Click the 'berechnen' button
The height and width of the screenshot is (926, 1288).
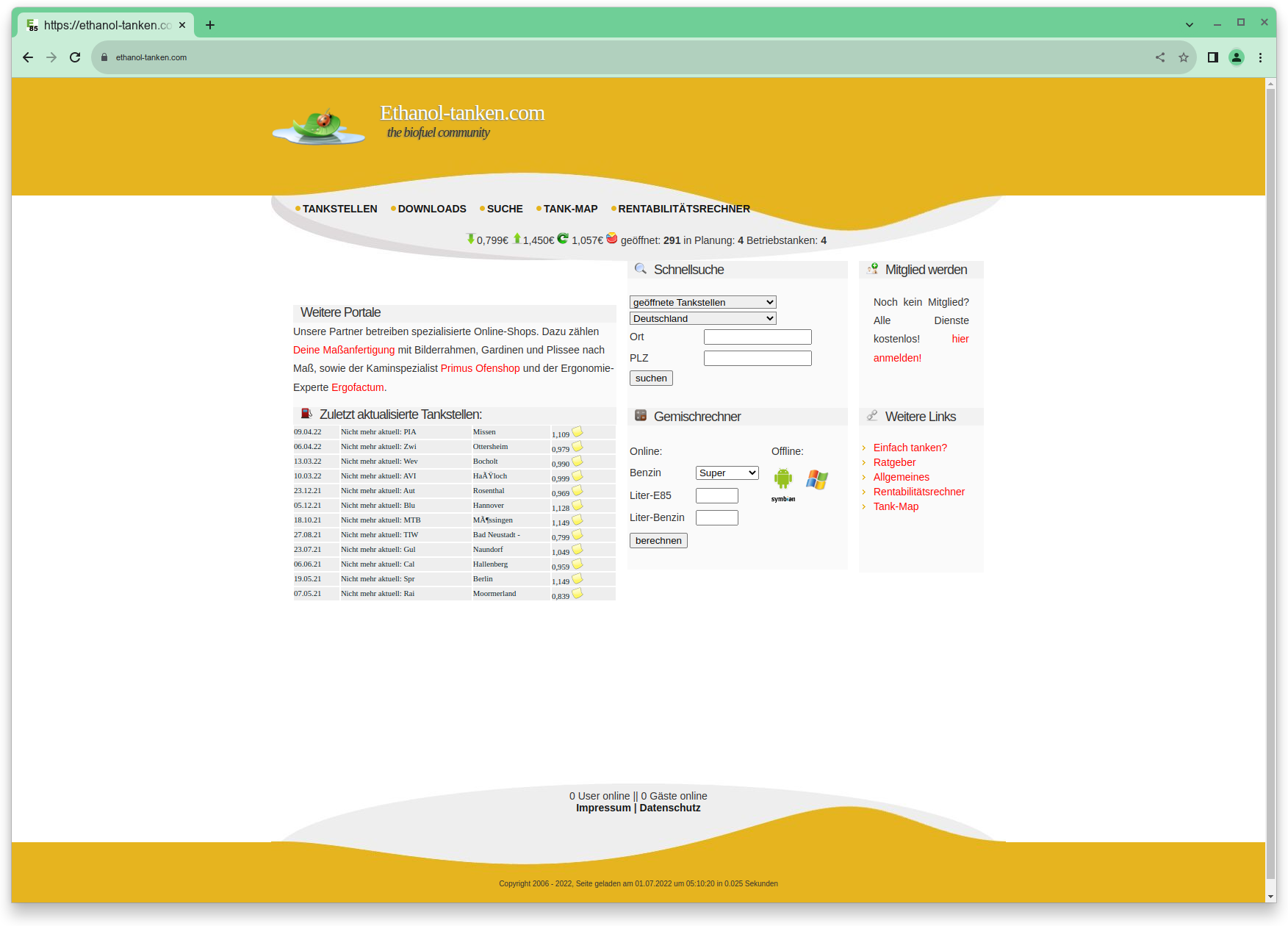click(658, 540)
